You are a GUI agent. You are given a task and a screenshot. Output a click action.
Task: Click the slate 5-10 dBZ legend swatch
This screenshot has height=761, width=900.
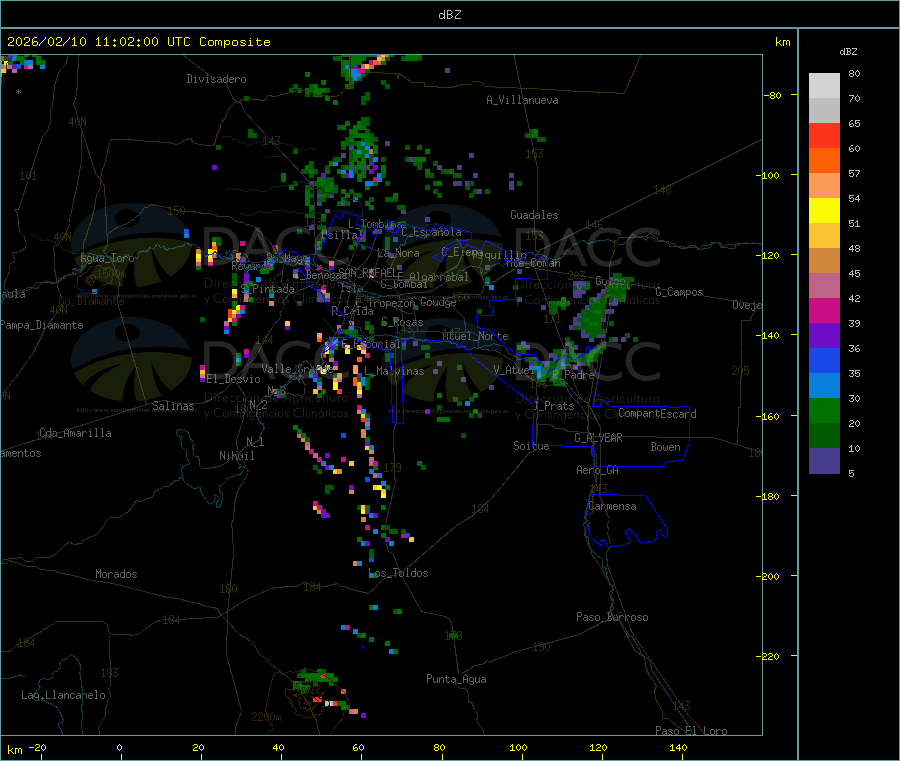tap(824, 461)
